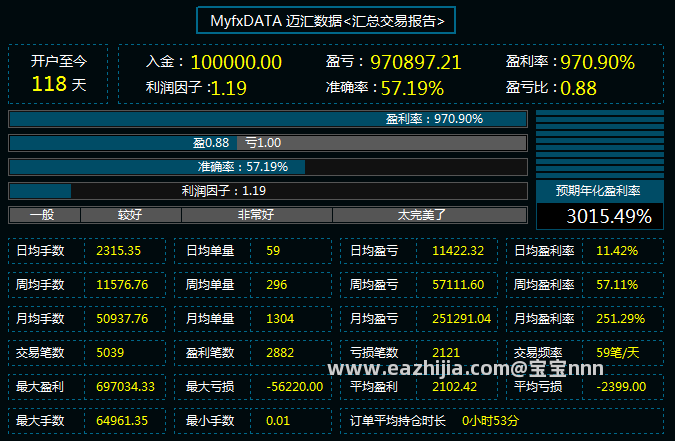
Task: Click 盈利笔数 value 2882
Action: 280,353
